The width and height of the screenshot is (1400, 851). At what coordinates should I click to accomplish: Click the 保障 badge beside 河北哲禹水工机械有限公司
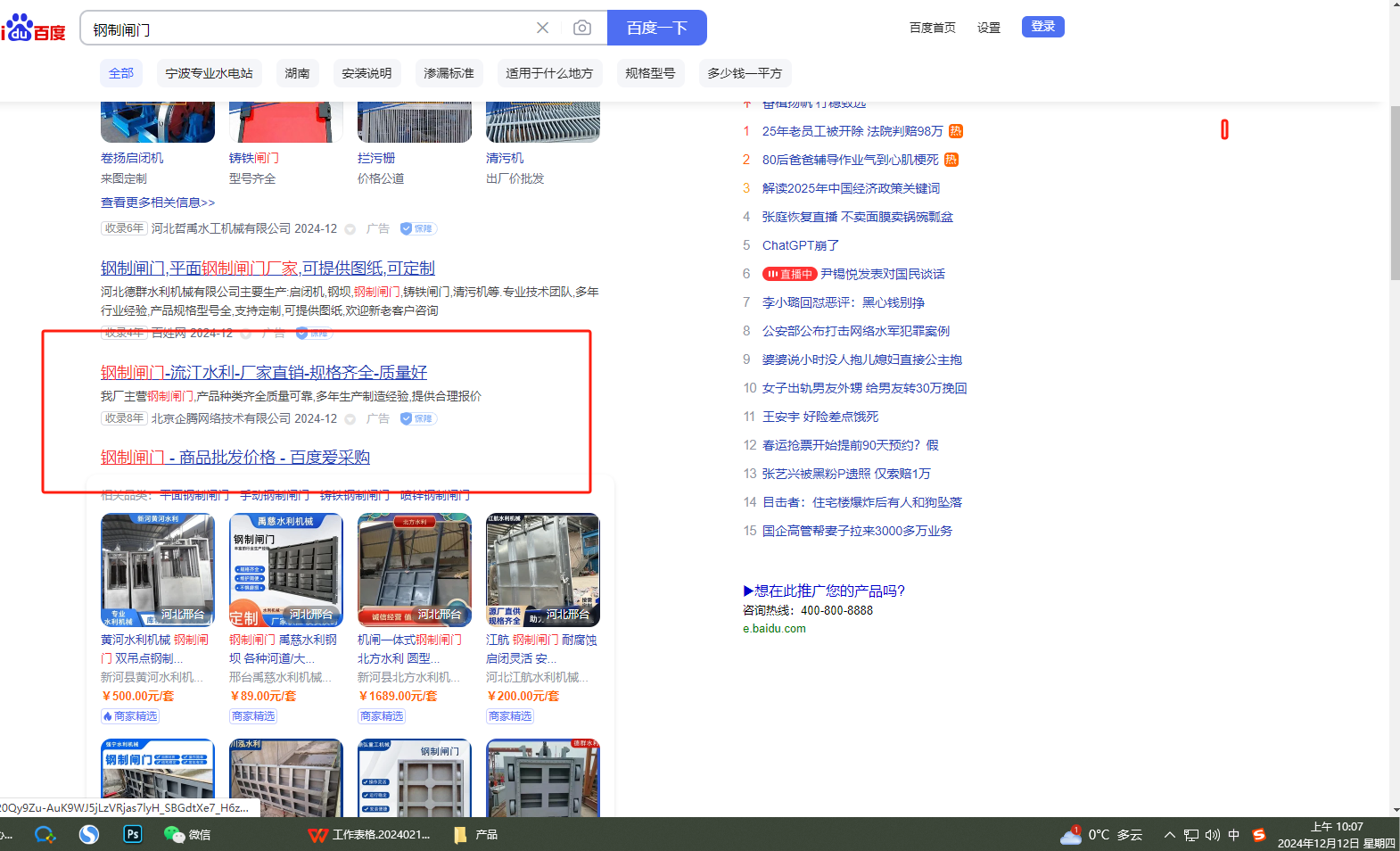(417, 228)
